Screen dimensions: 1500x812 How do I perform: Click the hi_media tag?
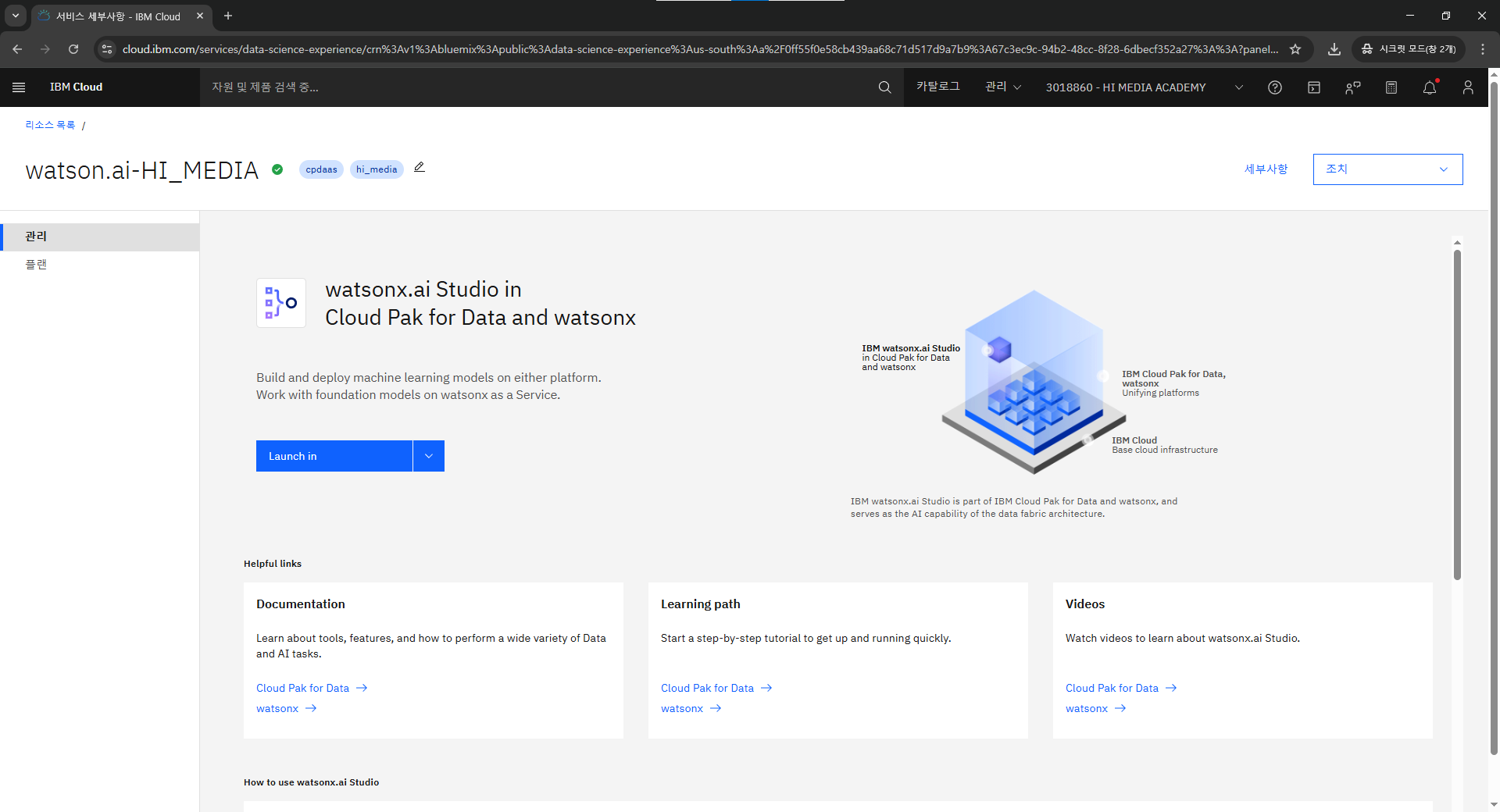coord(377,169)
